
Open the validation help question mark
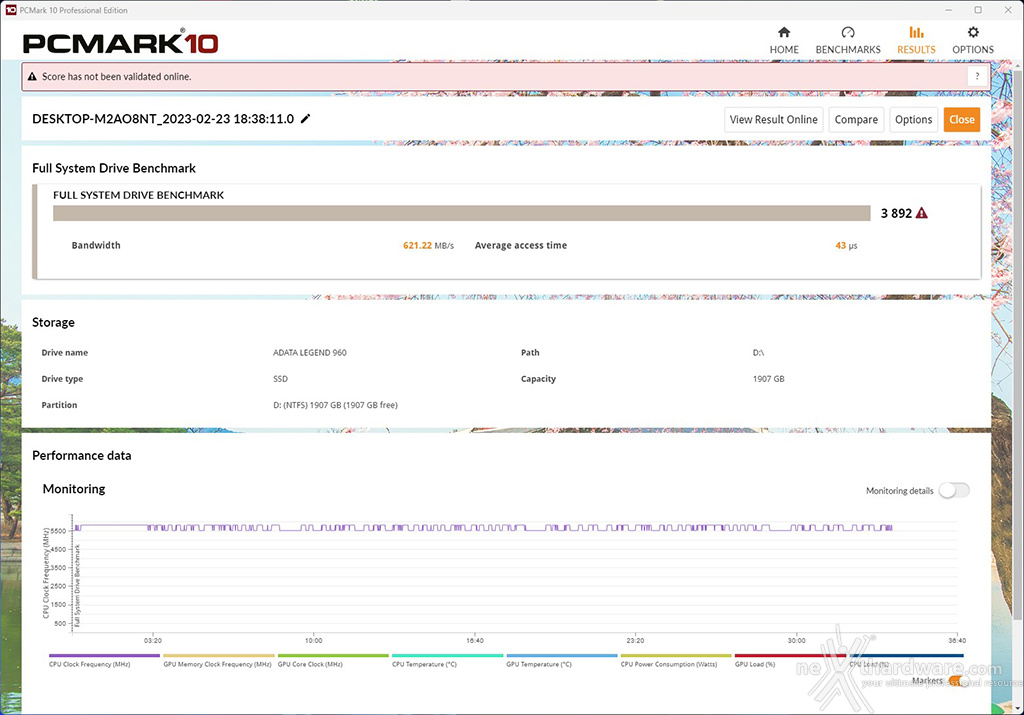[977, 76]
